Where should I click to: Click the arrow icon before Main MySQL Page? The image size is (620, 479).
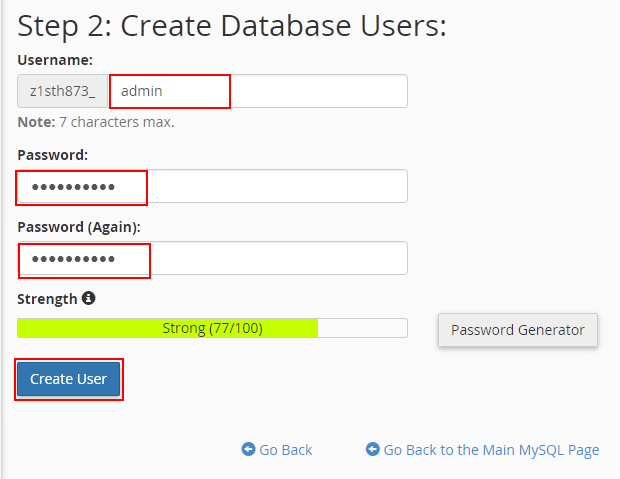(372, 449)
